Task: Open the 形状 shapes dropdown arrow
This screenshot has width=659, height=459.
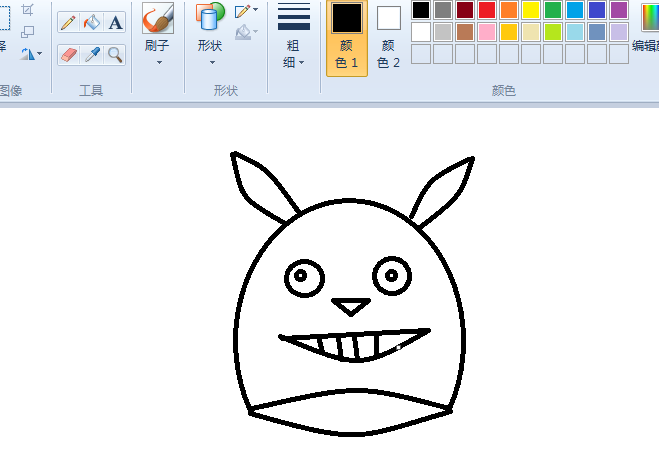Action: [212, 63]
